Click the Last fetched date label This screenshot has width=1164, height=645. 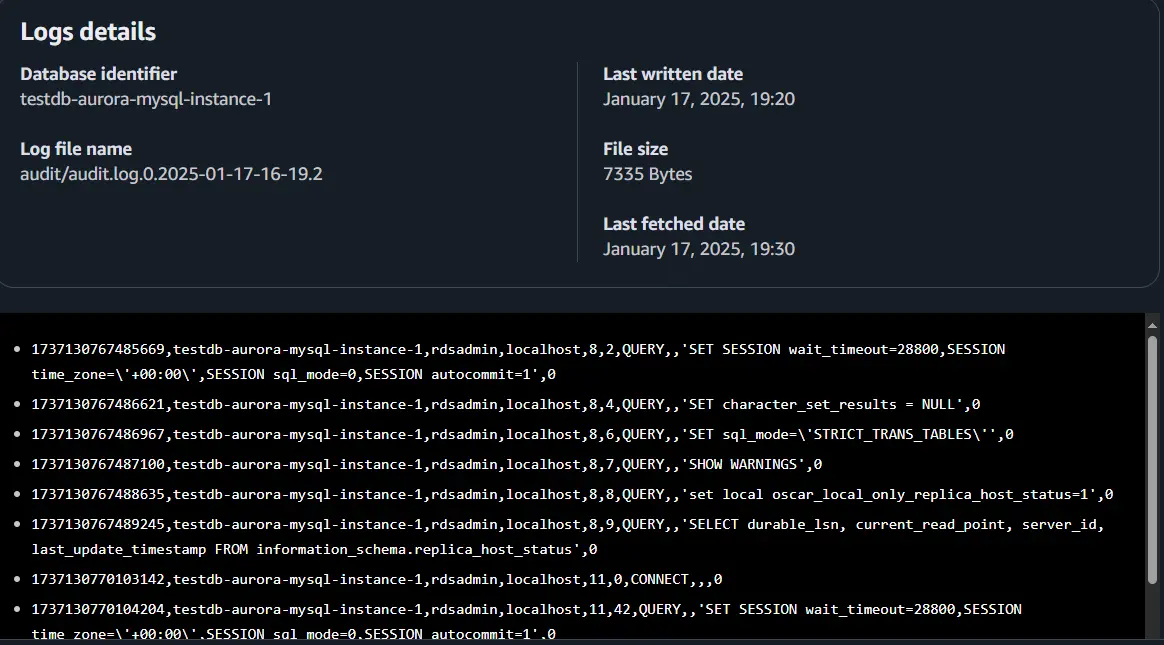pos(673,224)
